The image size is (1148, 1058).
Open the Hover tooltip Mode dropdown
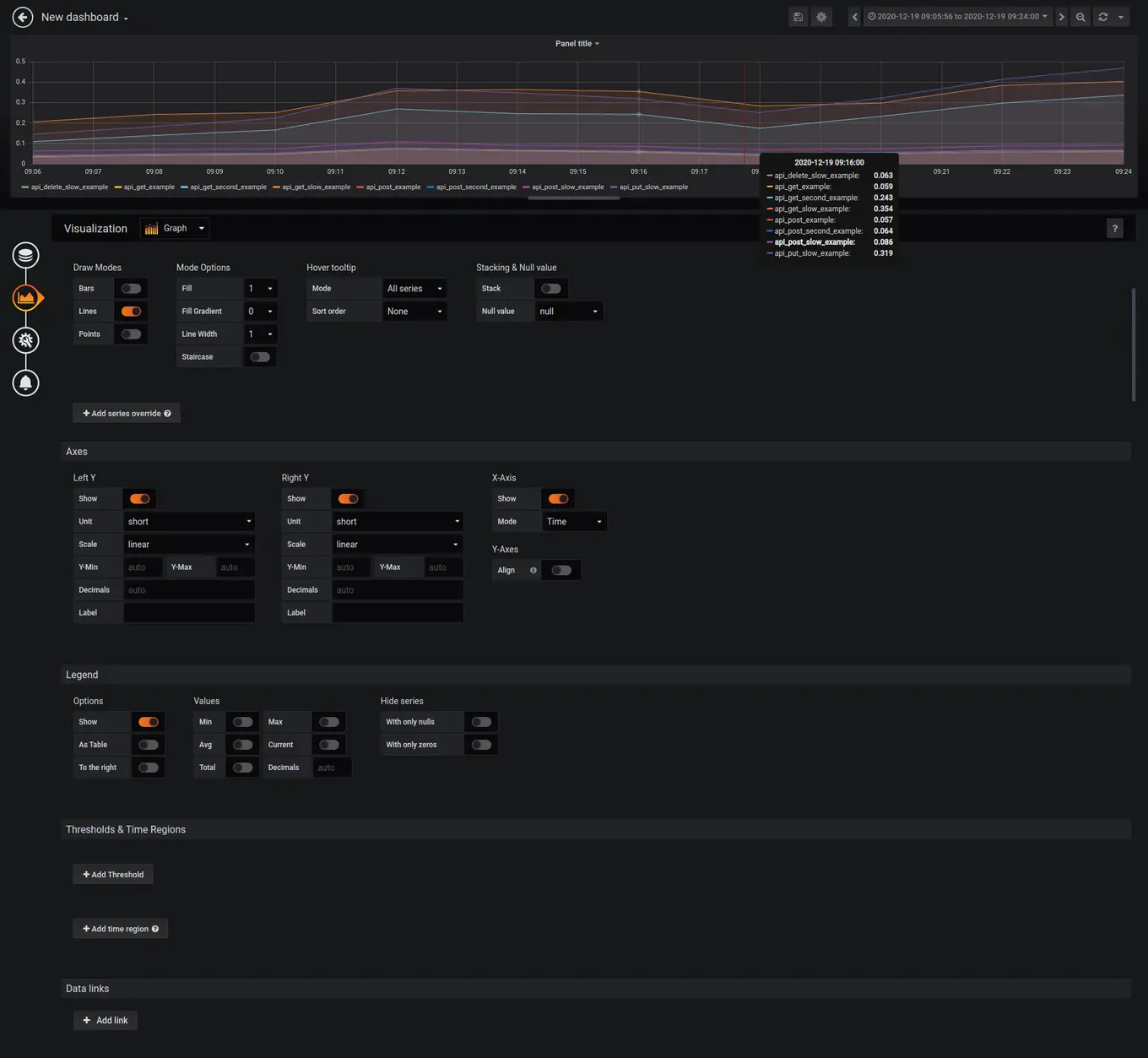tap(414, 288)
